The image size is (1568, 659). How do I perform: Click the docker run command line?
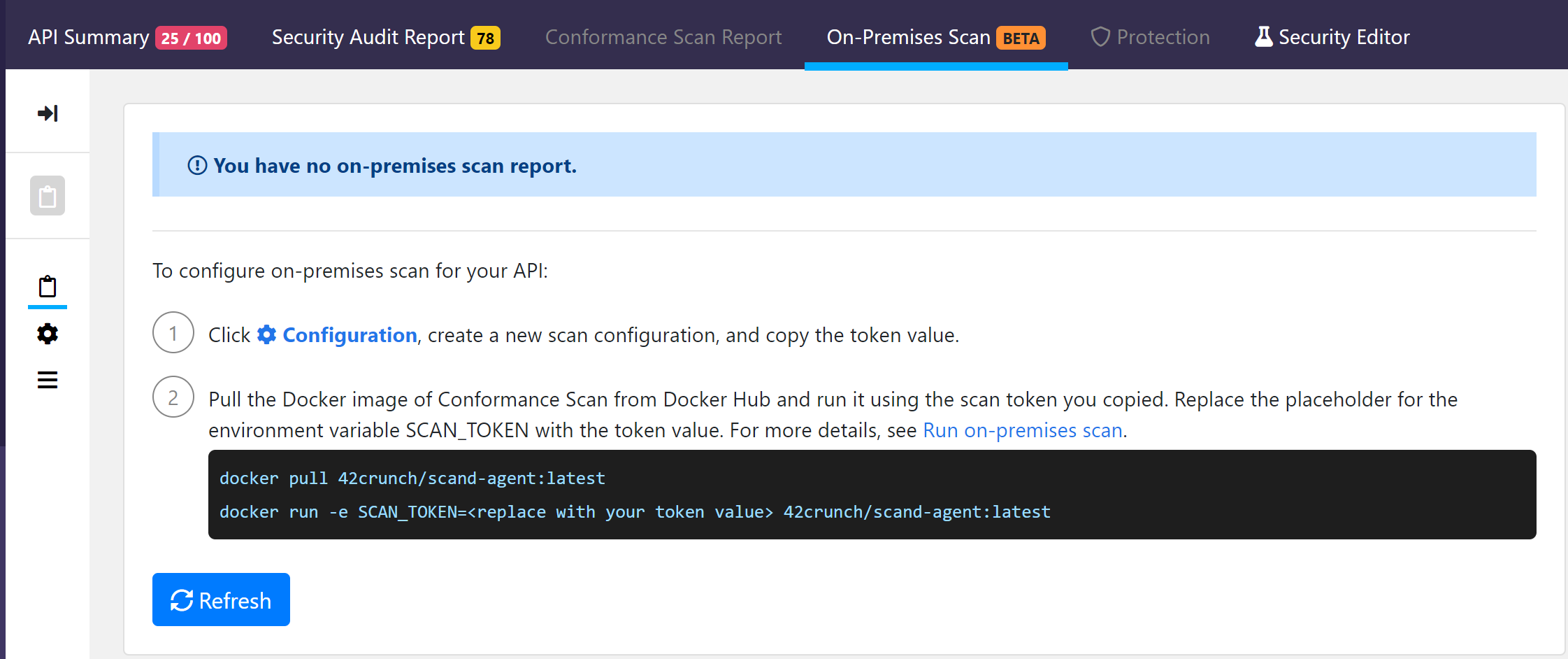[x=635, y=512]
